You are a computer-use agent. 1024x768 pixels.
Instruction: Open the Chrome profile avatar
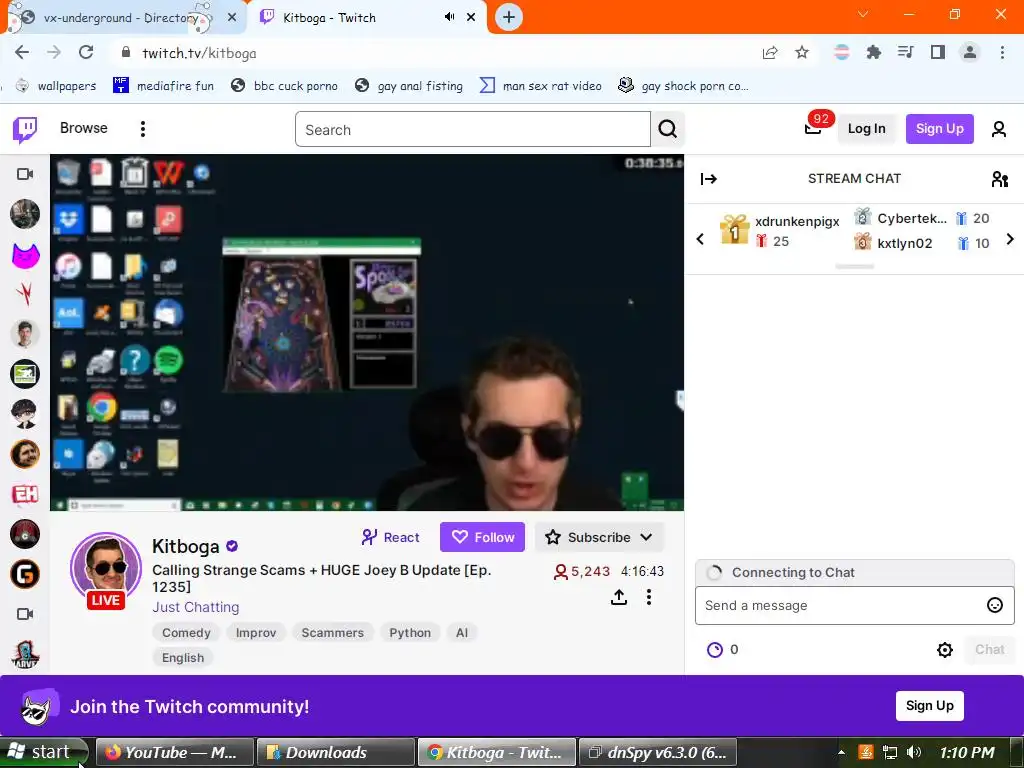click(970, 52)
